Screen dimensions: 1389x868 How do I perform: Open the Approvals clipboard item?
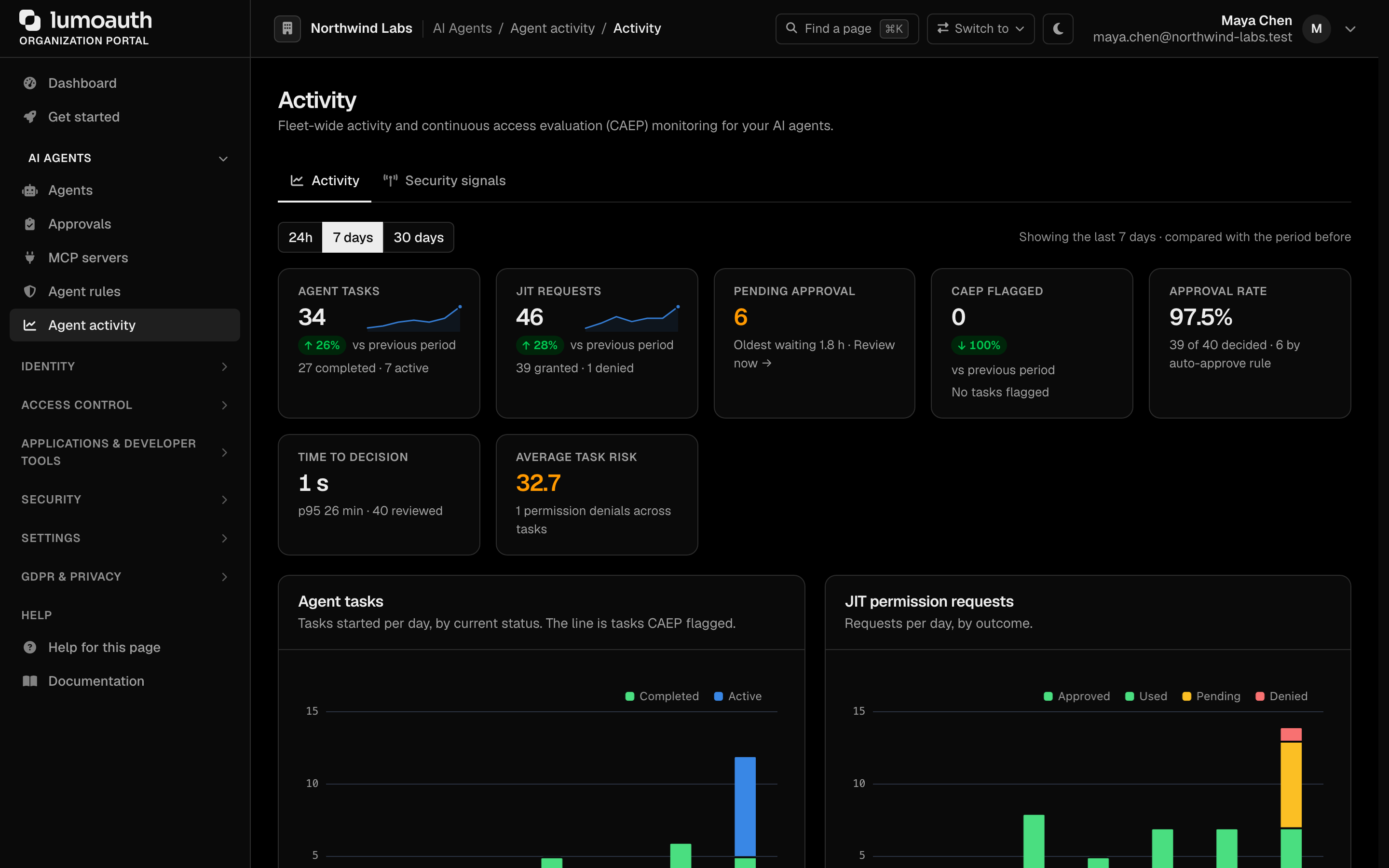pyautogui.click(x=124, y=224)
